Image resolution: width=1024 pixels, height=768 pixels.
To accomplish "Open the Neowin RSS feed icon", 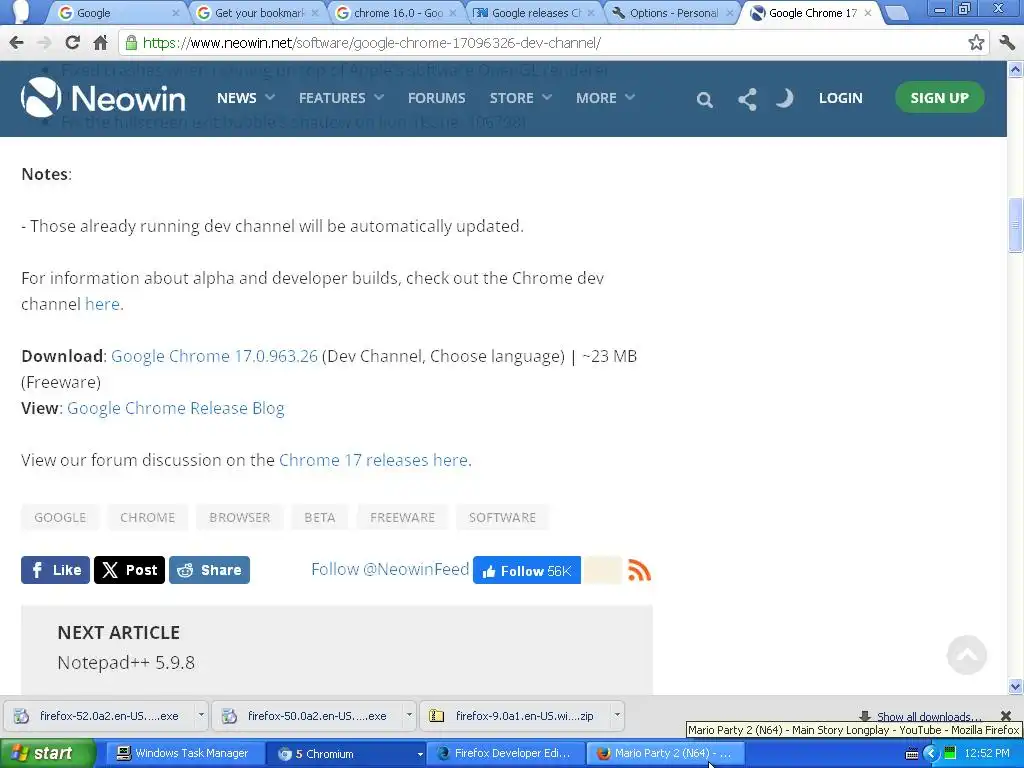I will point(639,570).
